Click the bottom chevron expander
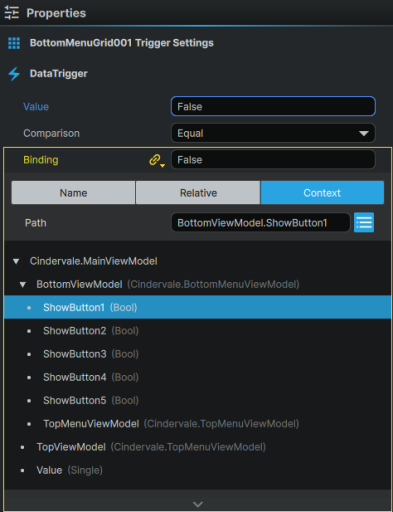Screen dimensions: 393x512 (x=198, y=504)
